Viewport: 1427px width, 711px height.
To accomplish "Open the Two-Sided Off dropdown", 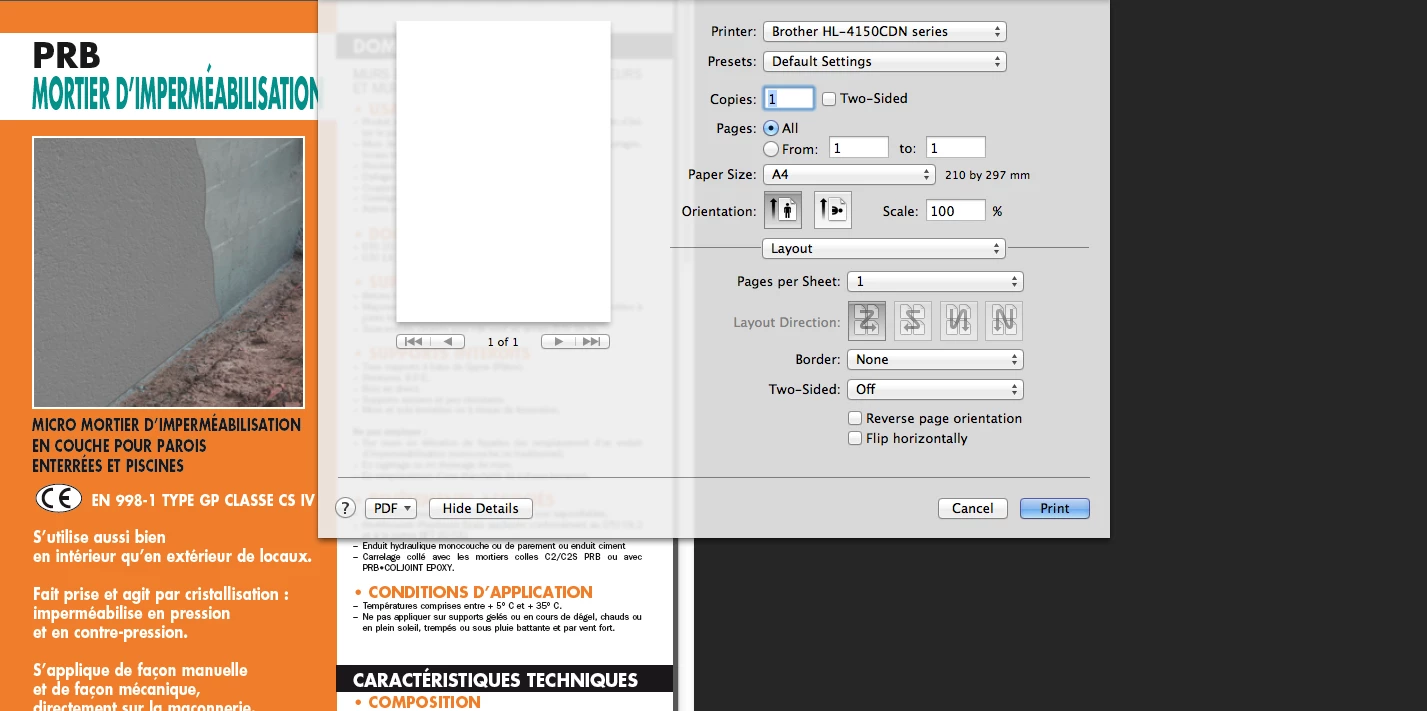I will (935, 389).
